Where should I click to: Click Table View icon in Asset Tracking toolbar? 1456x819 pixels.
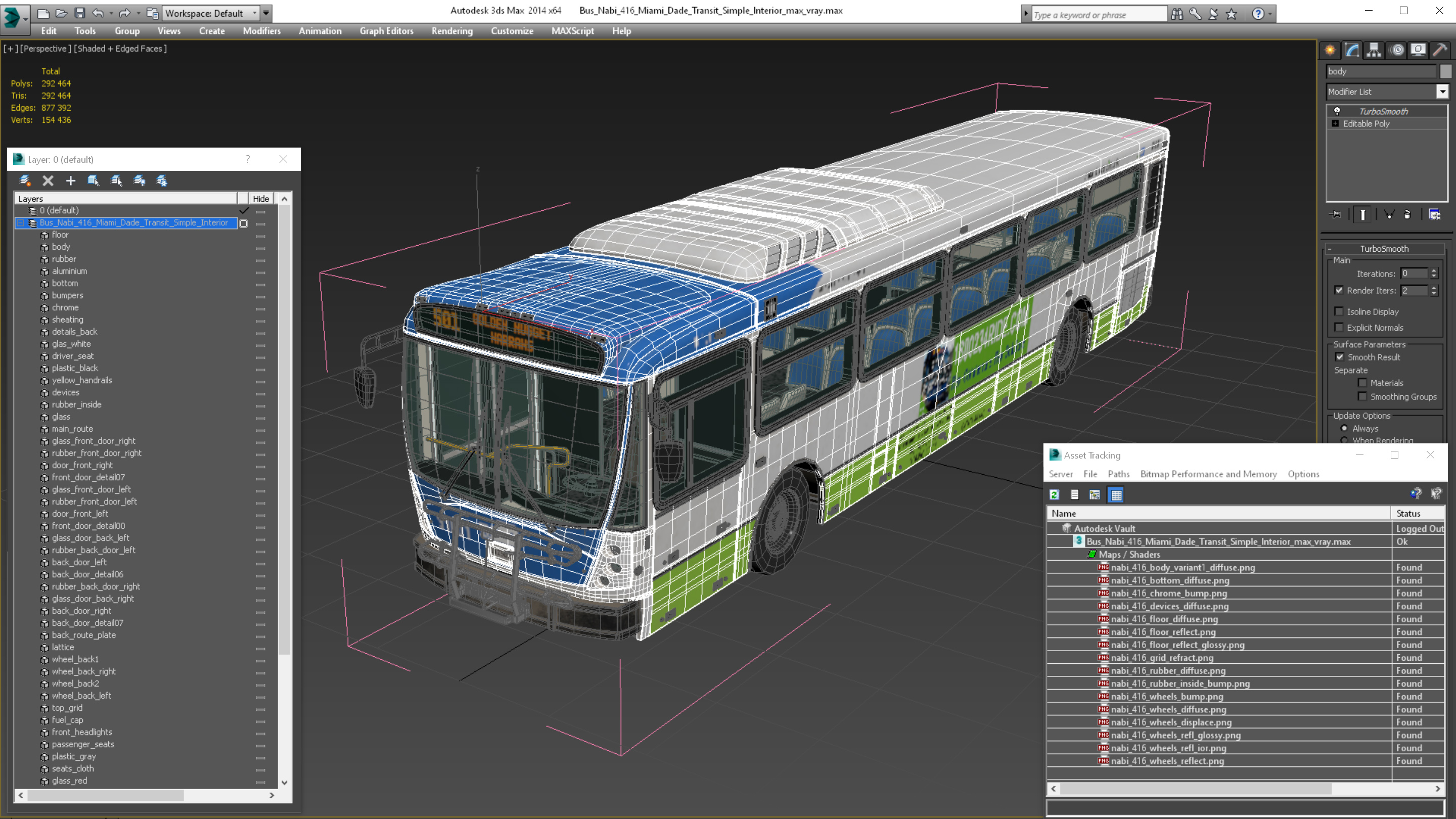(x=1116, y=494)
